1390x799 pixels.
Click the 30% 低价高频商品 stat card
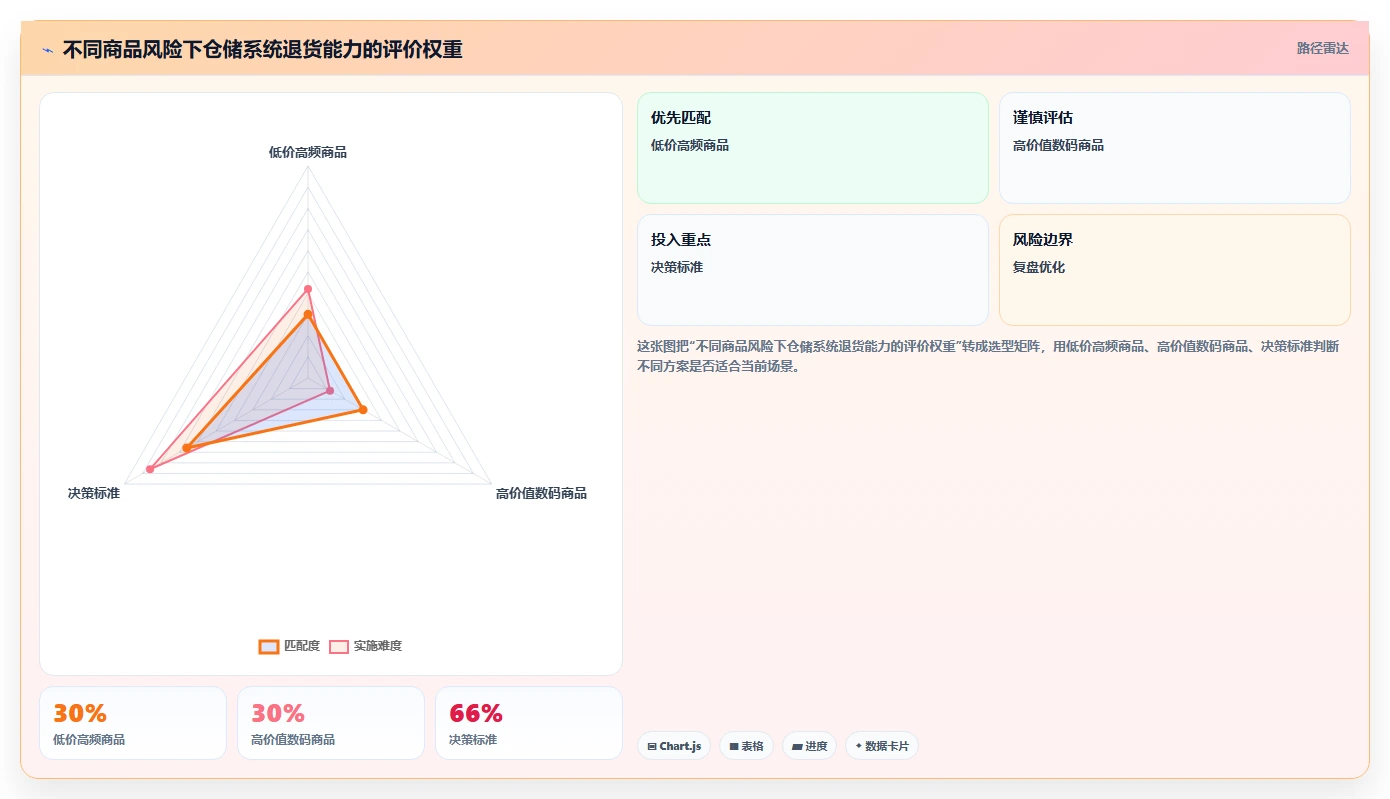[x=133, y=723]
